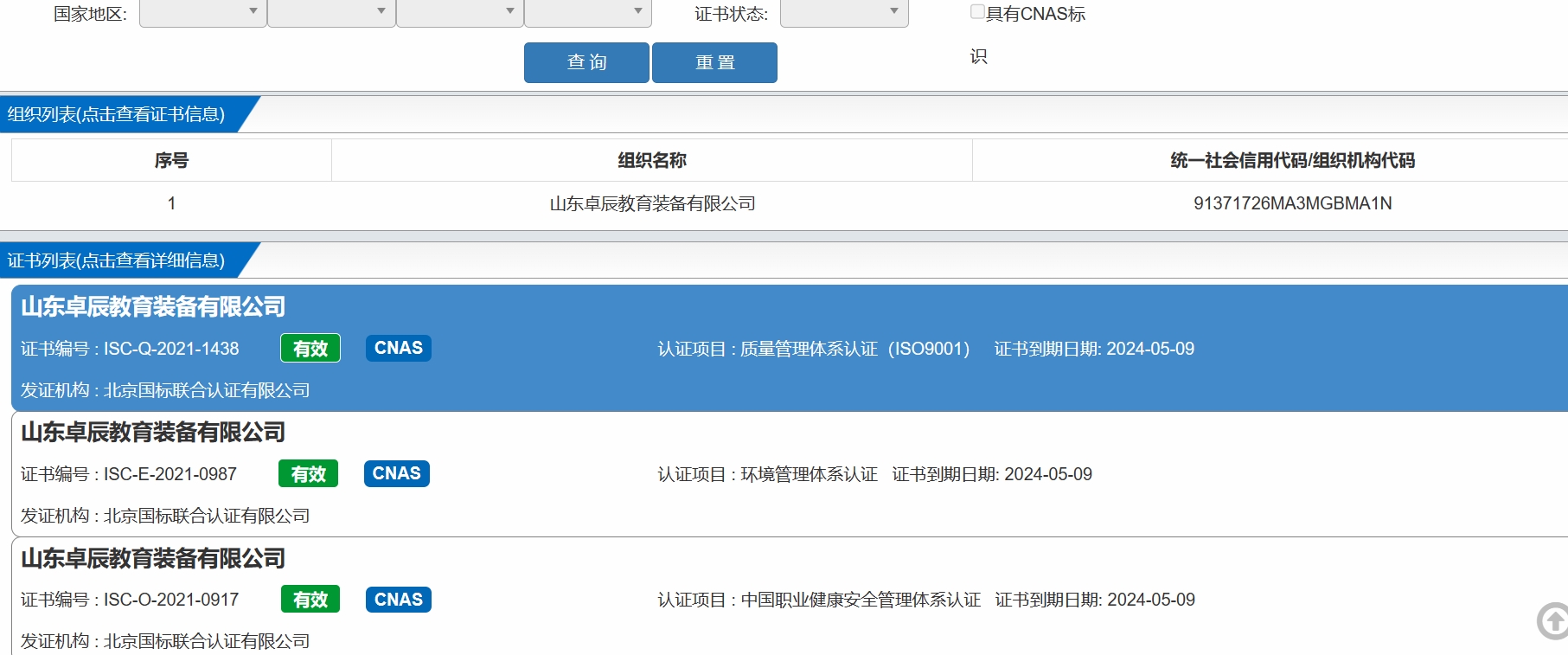Screen dimensions: 1568x655
Task: Open certificate ISC-Q-2021-1438 details
Action: 789,348
